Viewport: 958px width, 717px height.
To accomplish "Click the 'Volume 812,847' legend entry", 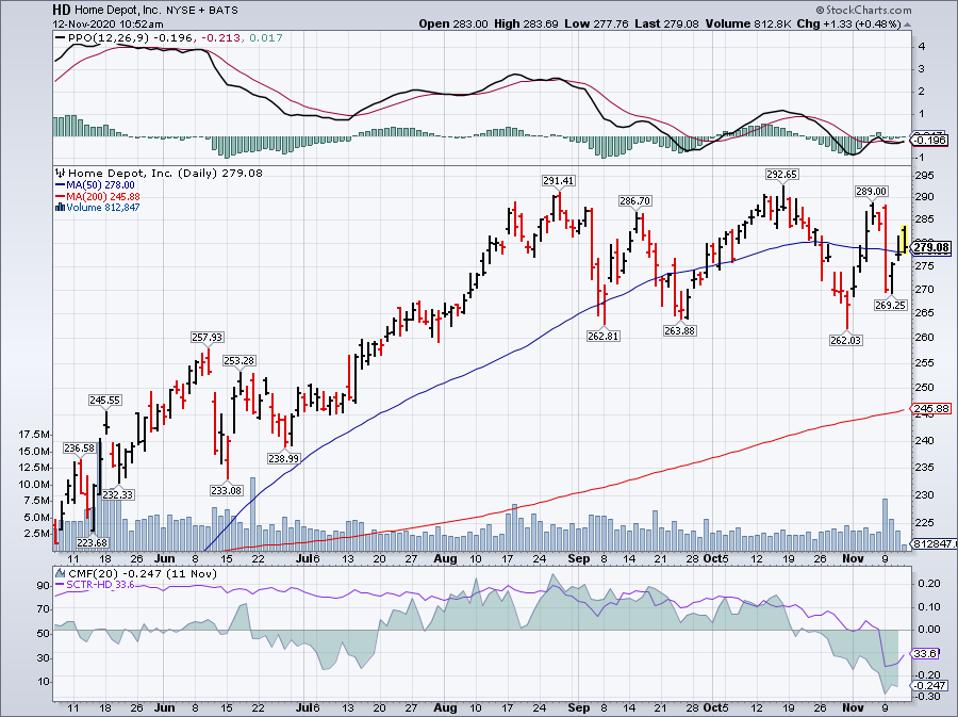I will [103, 208].
